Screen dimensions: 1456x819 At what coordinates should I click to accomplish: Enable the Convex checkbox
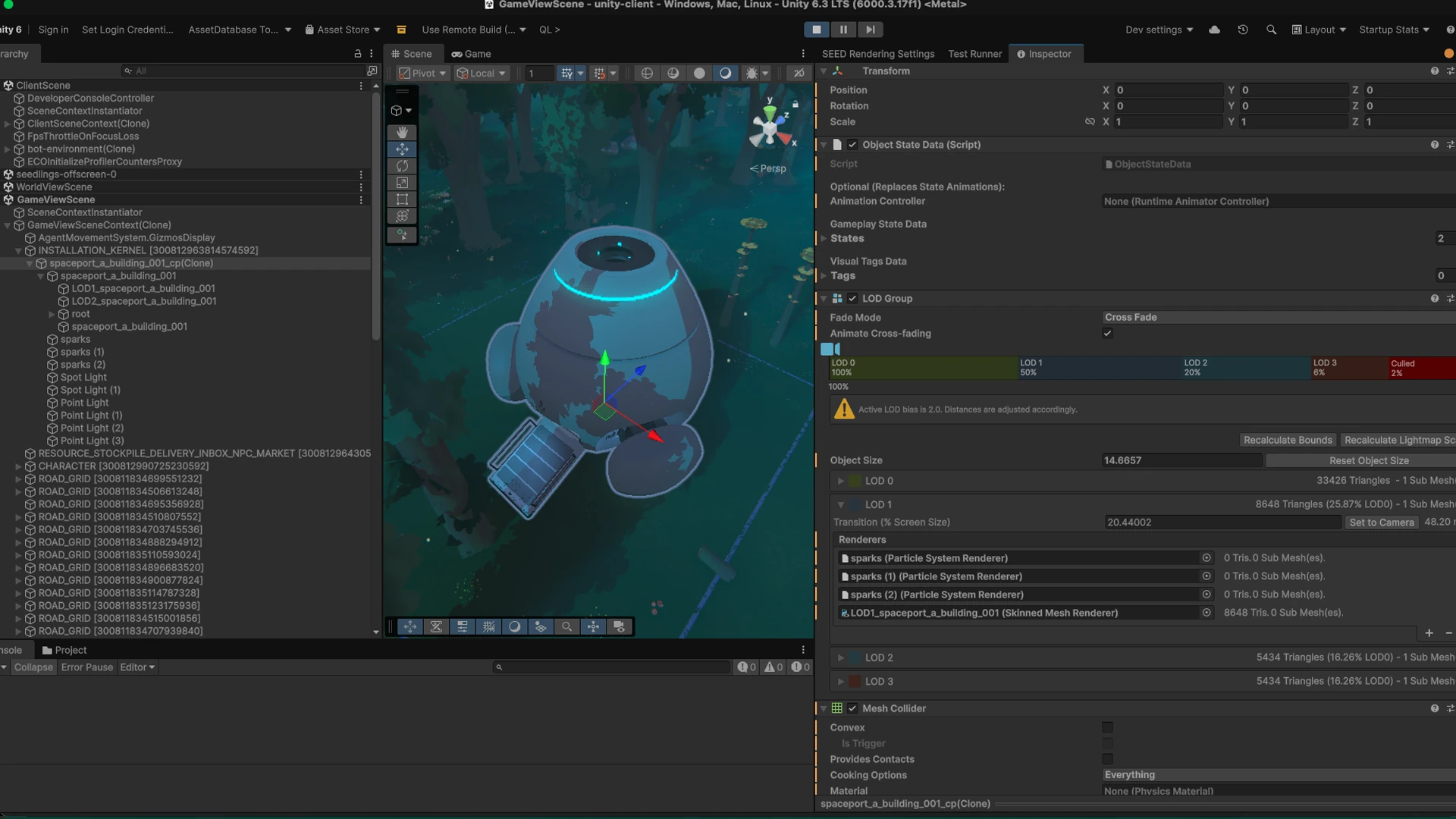click(1107, 727)
